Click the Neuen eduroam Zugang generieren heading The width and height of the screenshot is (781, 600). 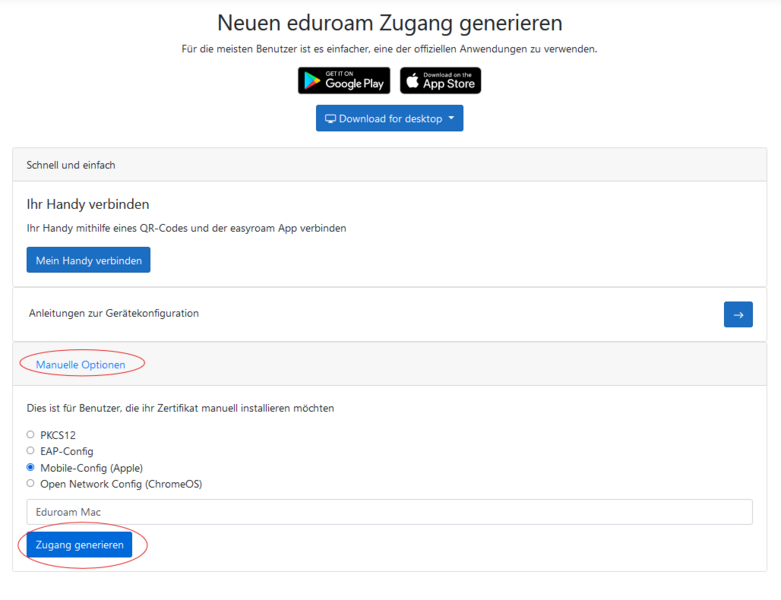point(390,22)
